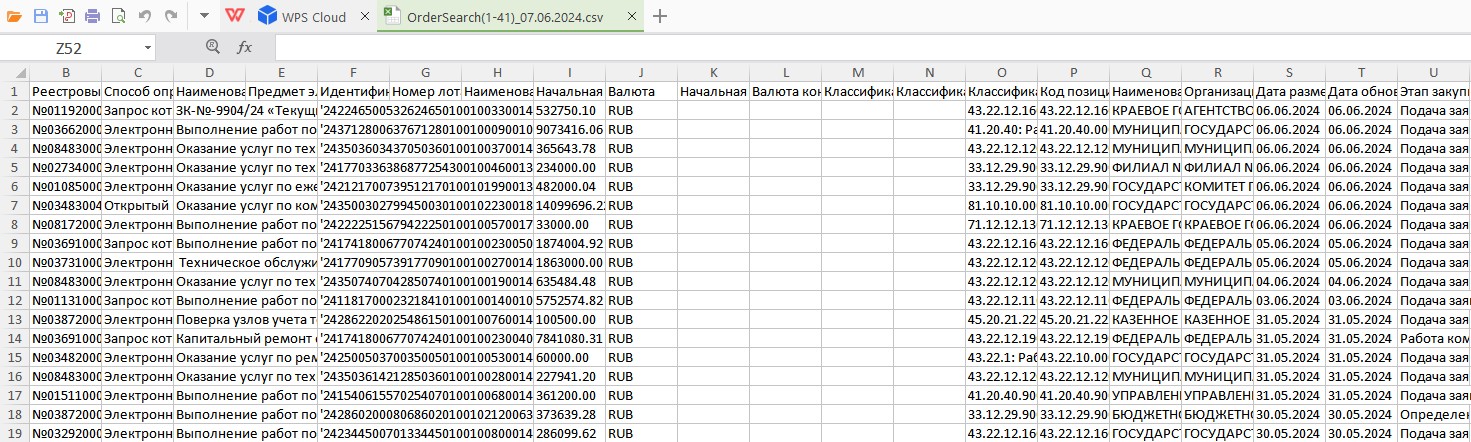Click the header cell 'Номер лот'
This screenshot has width=1471, height=442.
[425, 91]
